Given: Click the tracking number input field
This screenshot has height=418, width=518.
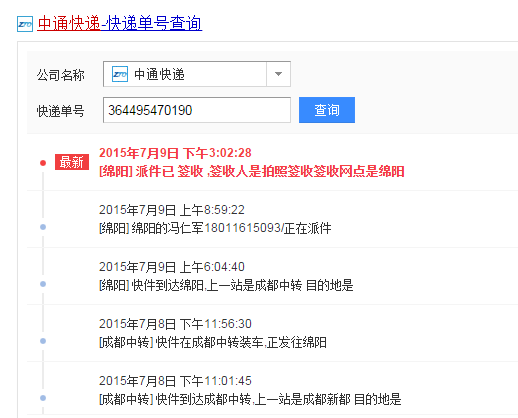Looking at the screenshot, I should (197, 110).
